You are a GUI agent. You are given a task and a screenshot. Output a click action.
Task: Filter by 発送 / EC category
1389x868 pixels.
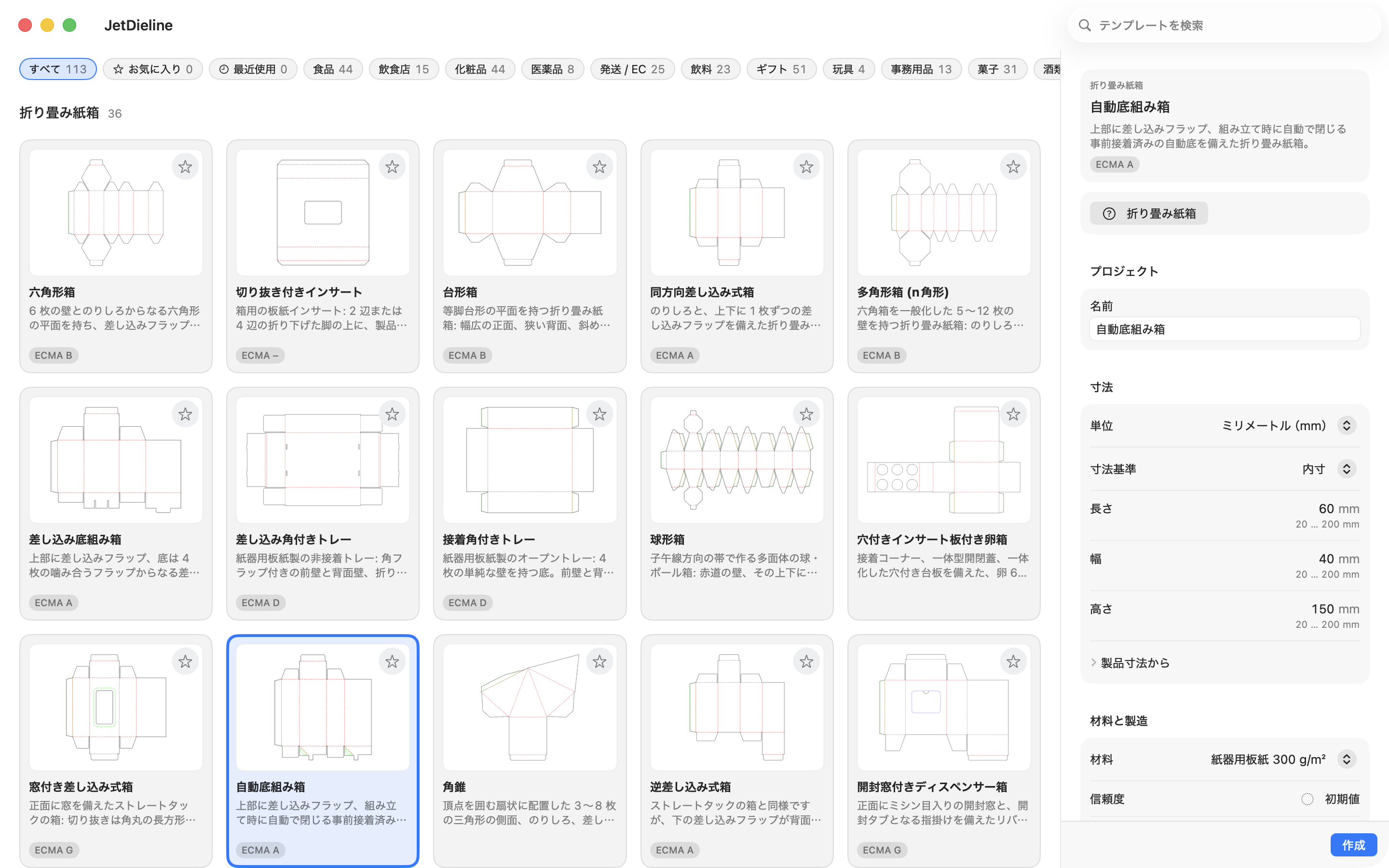632,69
